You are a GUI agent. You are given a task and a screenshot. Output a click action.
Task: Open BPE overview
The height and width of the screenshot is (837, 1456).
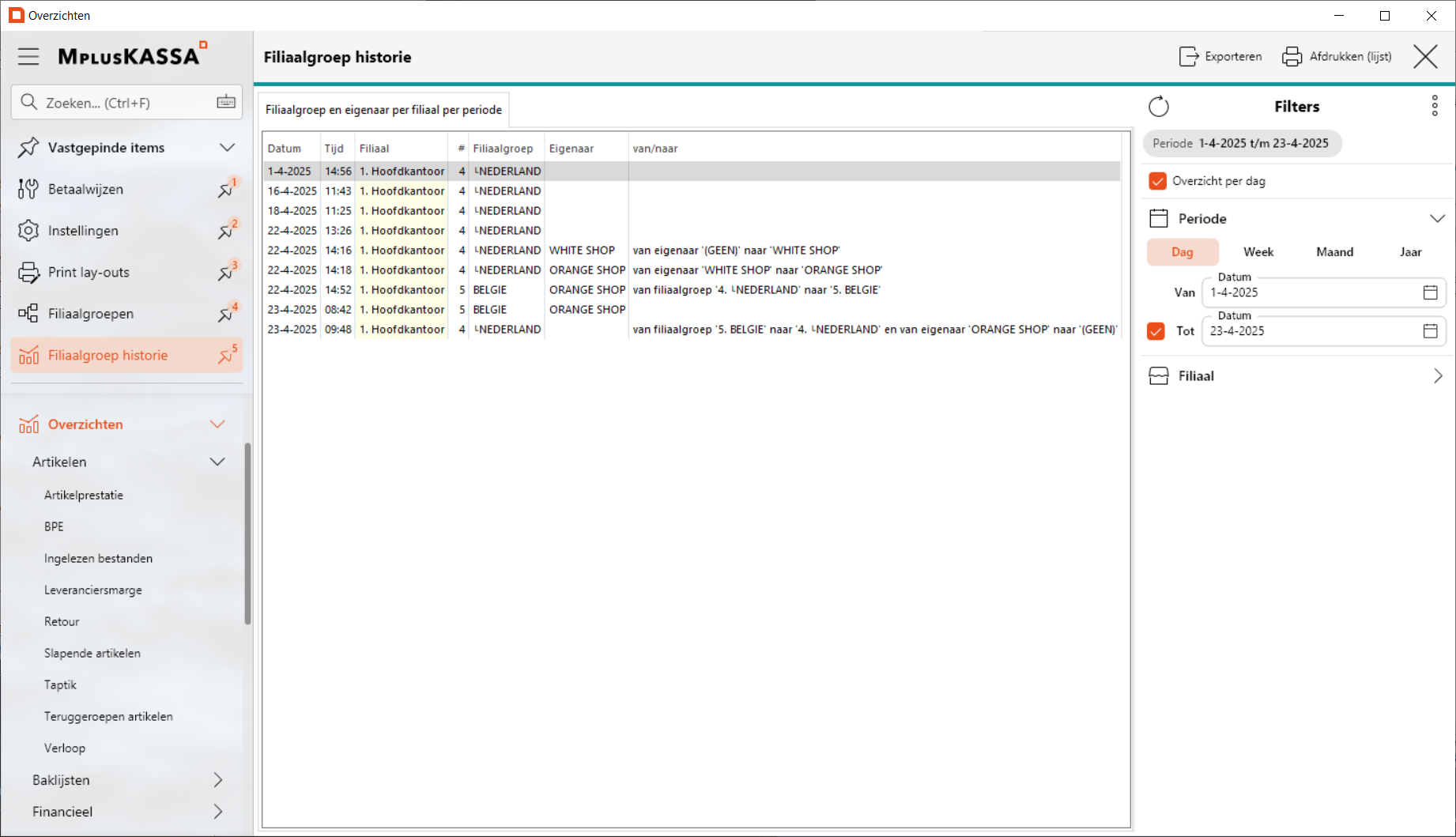click(x=54, y=526)
